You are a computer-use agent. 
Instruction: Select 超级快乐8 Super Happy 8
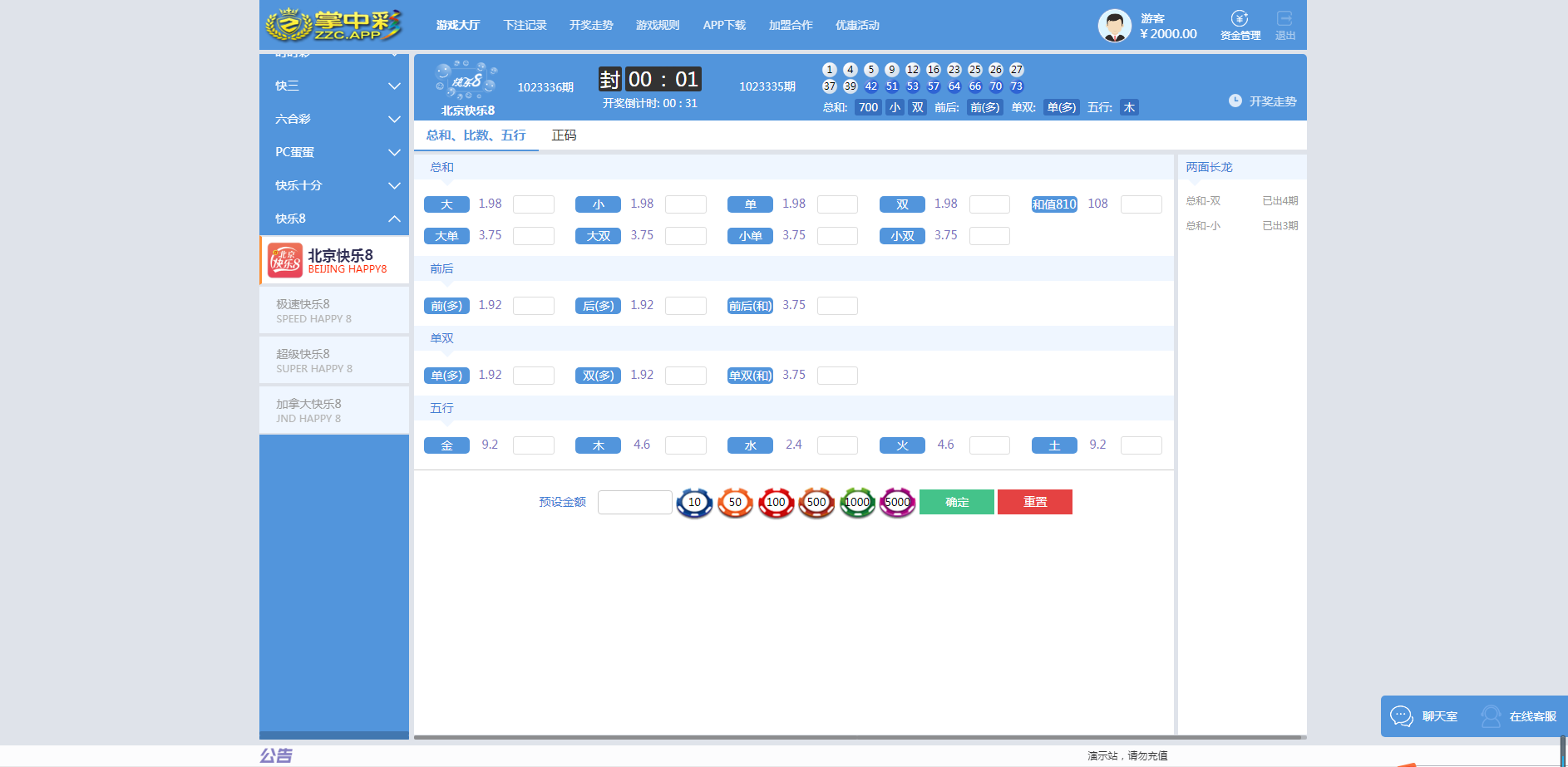point(334,361)
